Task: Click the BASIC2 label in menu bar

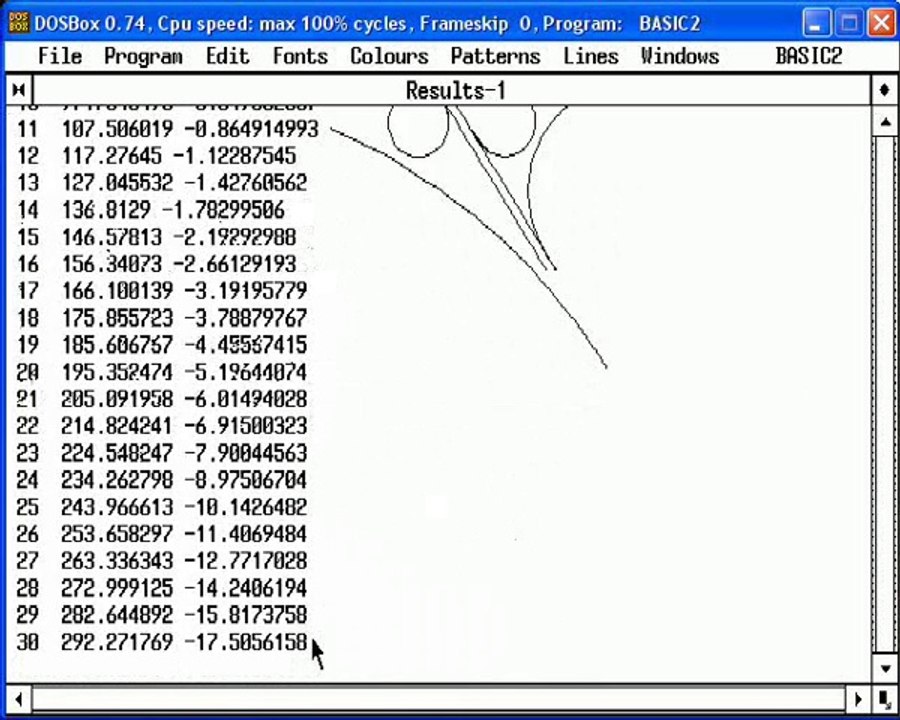Action: coord(809,56)
